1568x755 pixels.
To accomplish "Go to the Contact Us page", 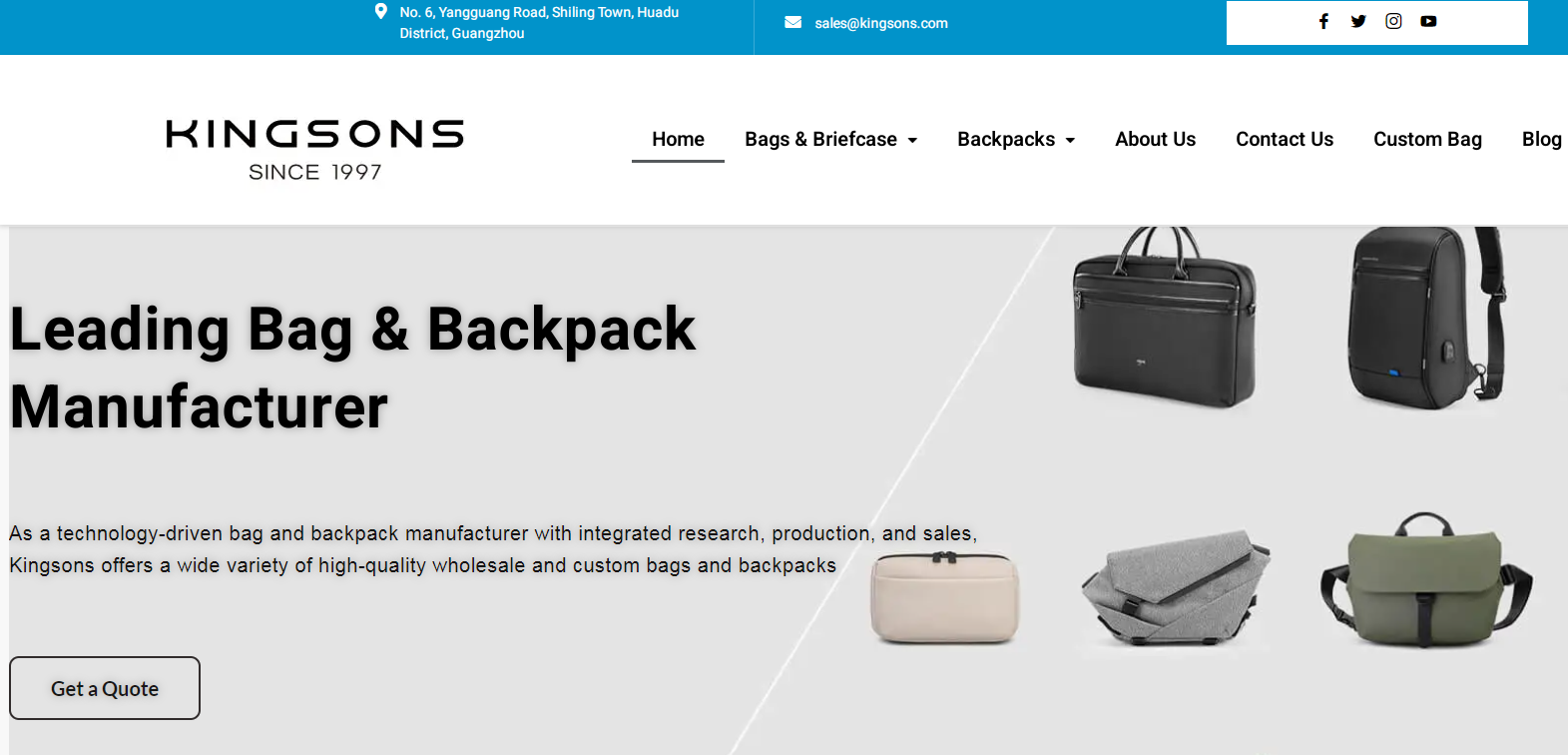I will click(x=1285, y=139).
